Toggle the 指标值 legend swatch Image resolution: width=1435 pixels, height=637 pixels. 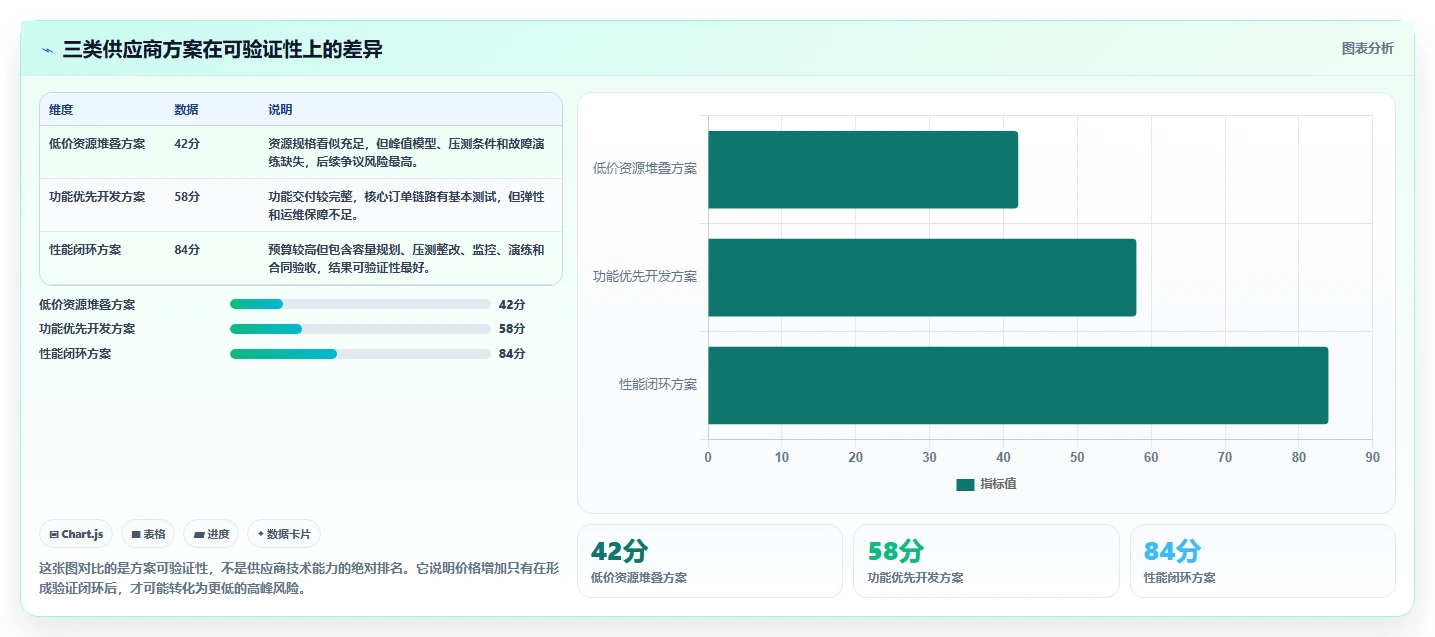[965, 485]
